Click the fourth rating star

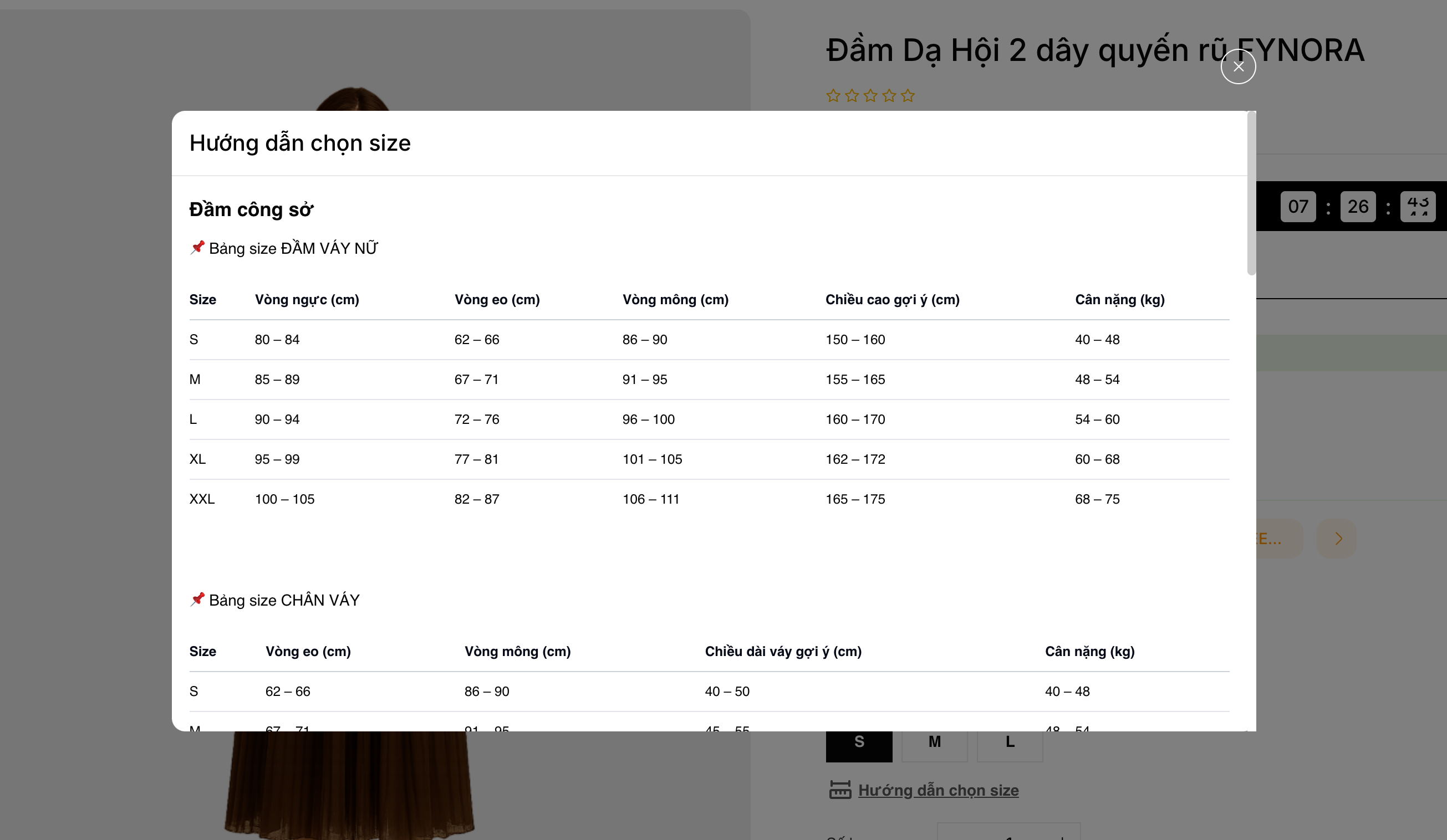889,96
